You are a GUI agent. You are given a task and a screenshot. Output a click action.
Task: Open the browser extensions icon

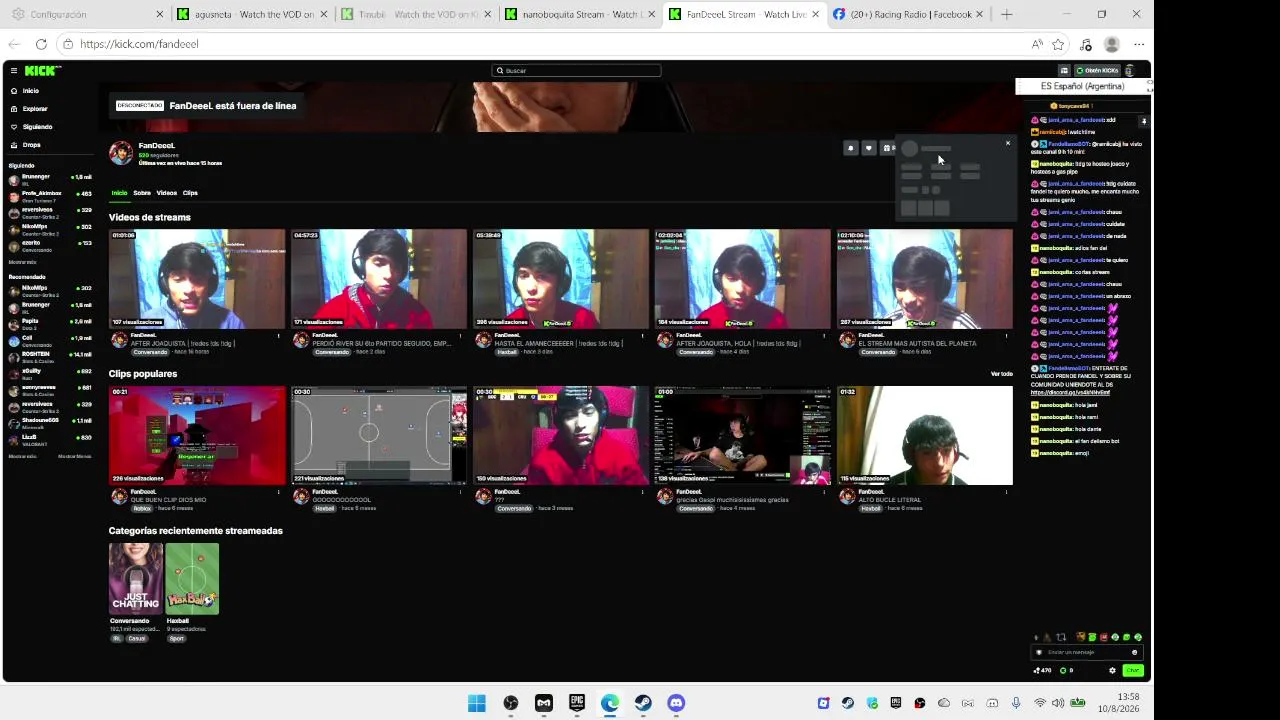1086,44
